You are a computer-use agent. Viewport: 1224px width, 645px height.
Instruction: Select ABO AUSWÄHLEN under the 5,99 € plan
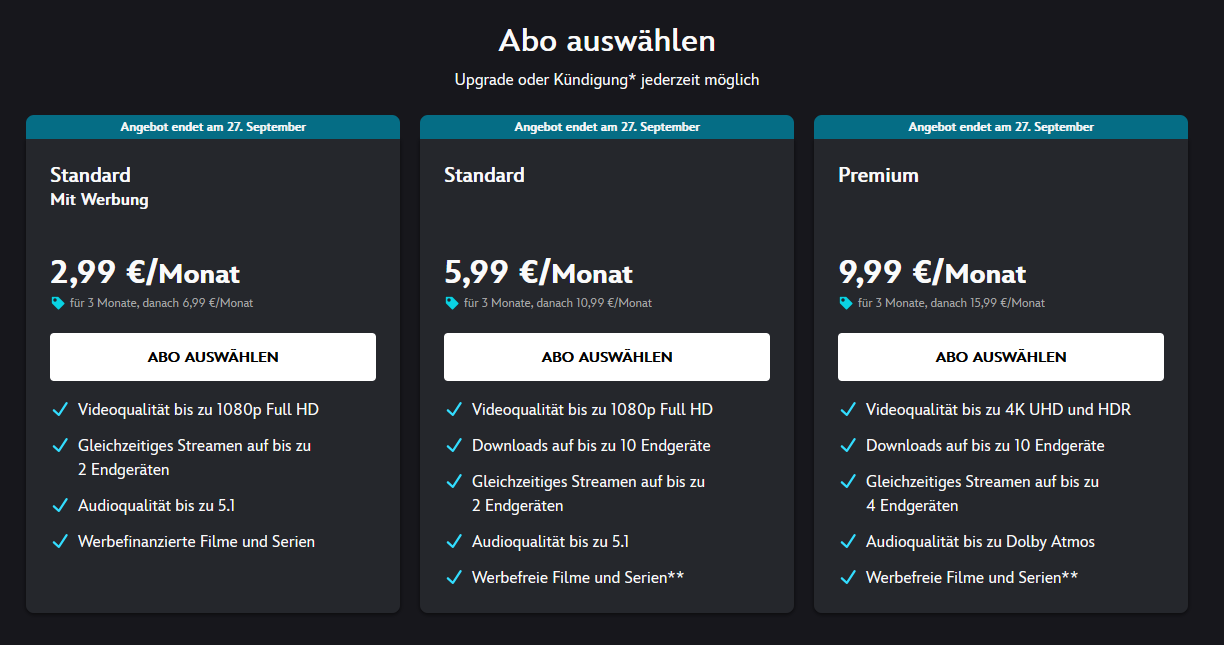(x=606, y=357)
